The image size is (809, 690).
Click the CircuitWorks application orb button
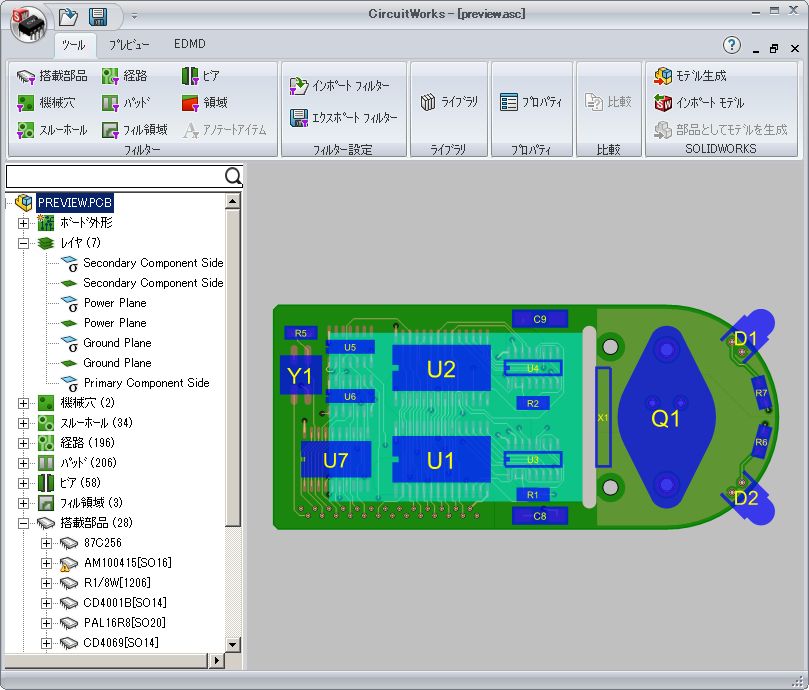point(29,23)
